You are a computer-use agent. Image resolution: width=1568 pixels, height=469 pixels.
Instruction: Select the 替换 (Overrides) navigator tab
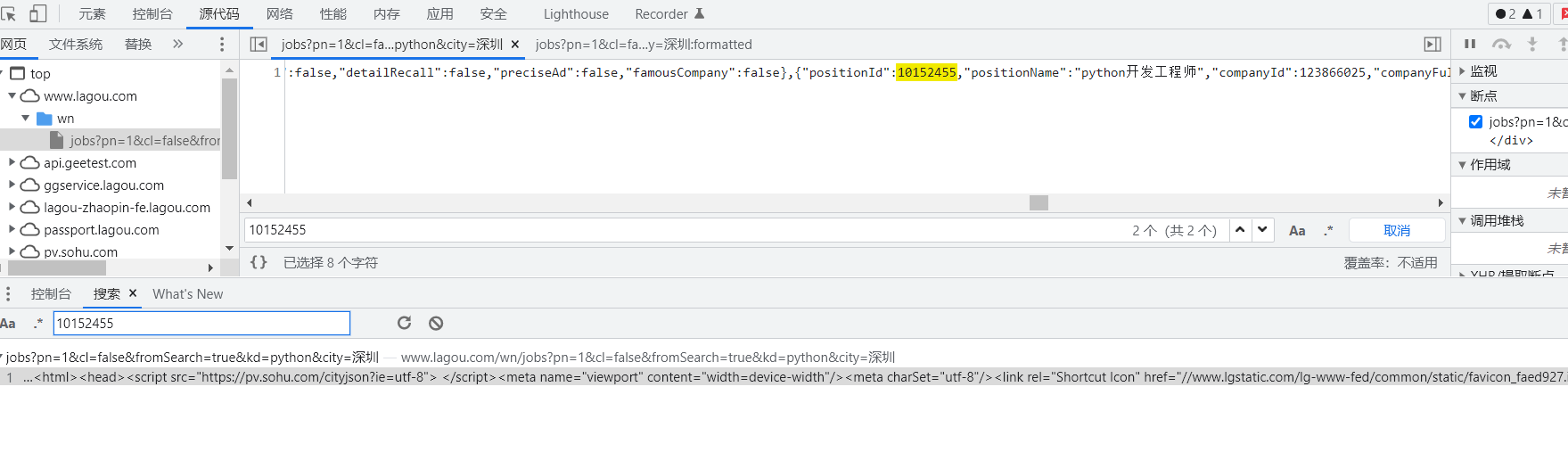click(138, 44)
